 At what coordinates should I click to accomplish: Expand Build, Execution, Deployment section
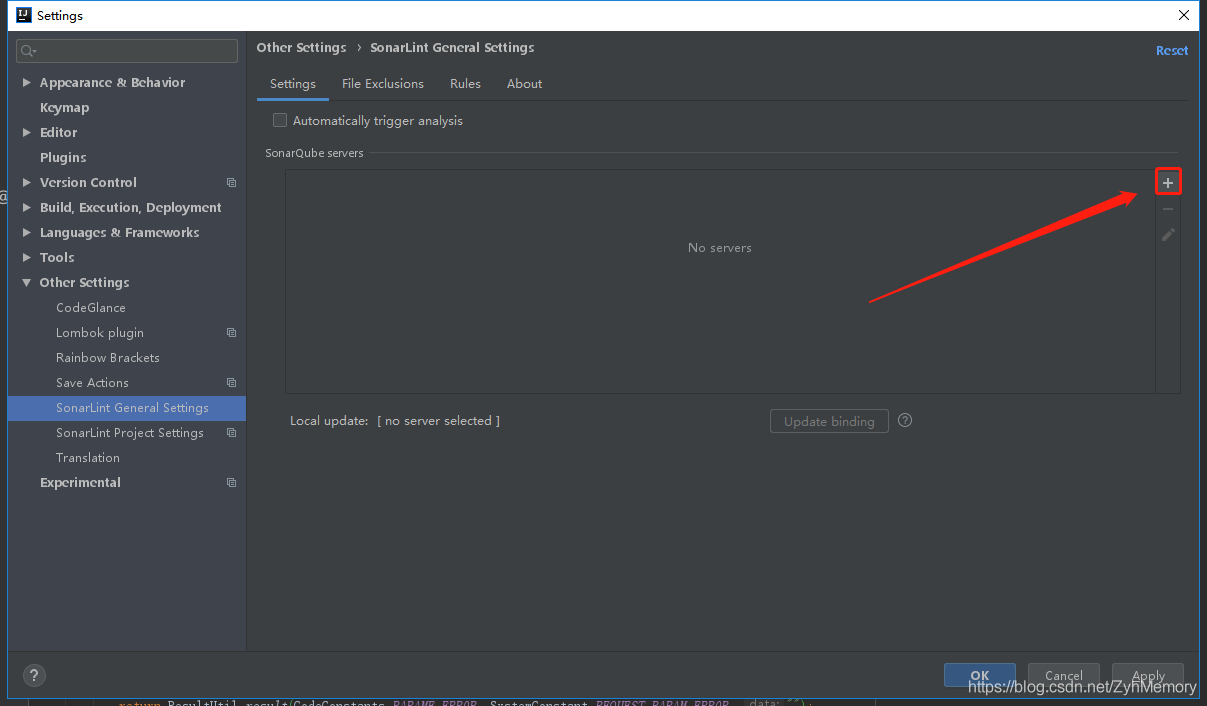(27, 208)
